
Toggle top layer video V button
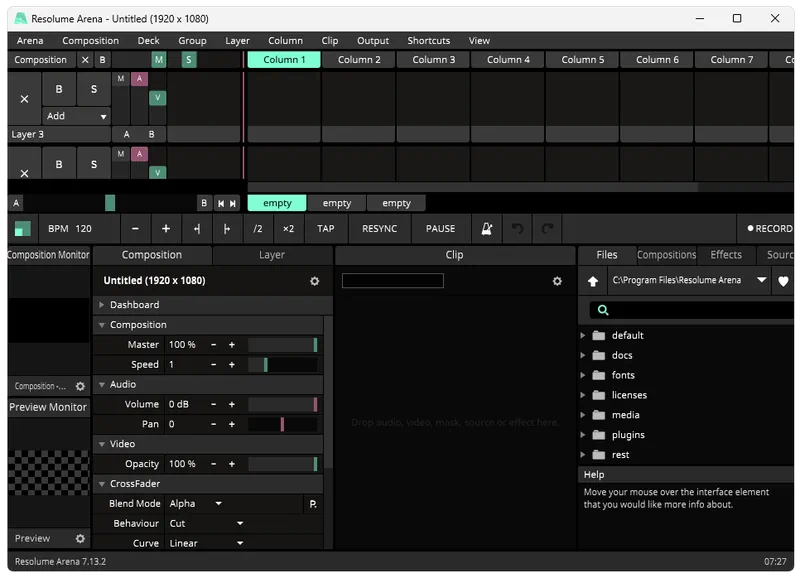click(x=158, y=97)
